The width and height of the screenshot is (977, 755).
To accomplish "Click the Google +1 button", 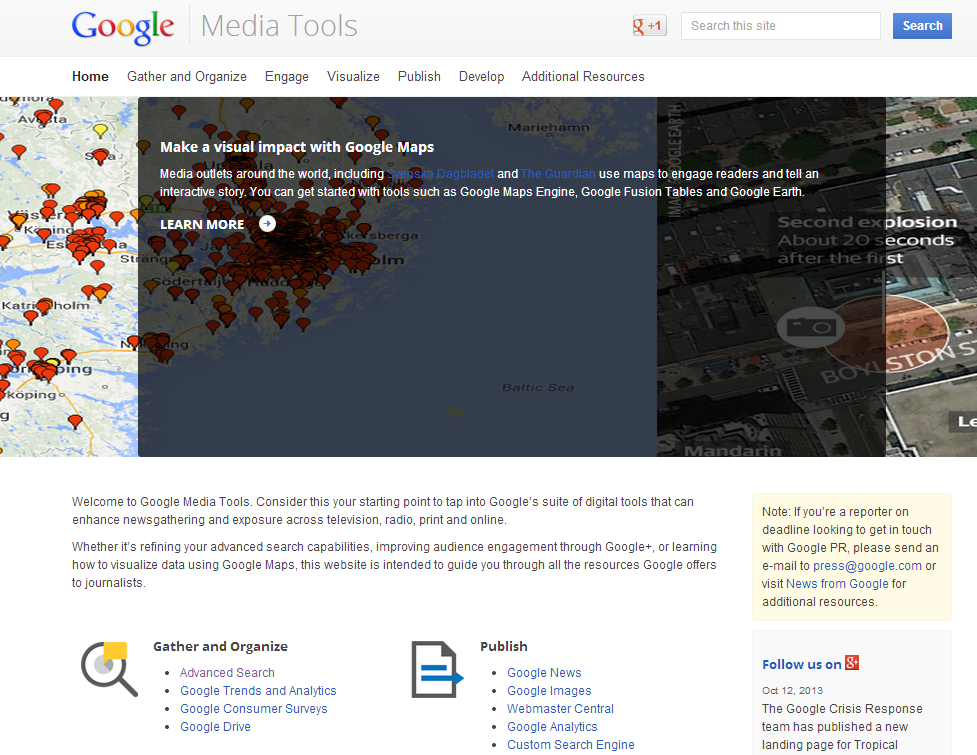I will click(649, 26).
